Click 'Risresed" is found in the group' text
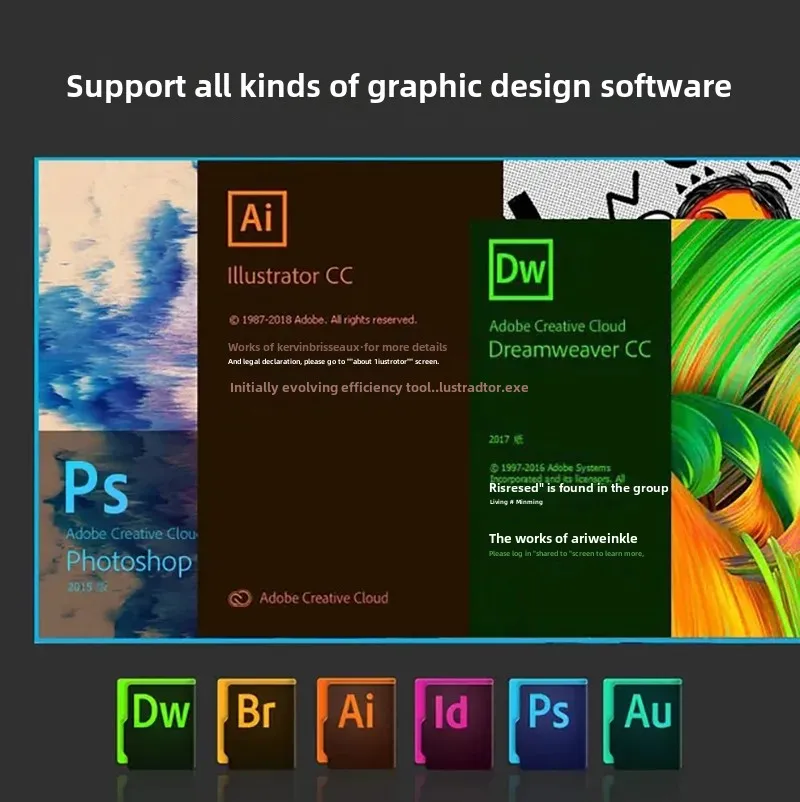Screen dimensions: 800x802 click(x=579, y=488)
